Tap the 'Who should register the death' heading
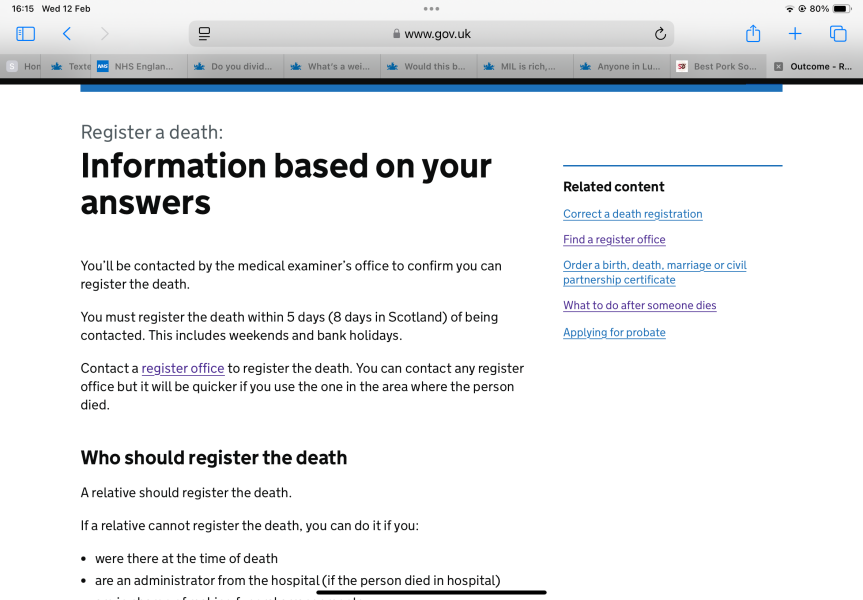The width and height of the screenshot is (863, 600). (x=214, y=457)
